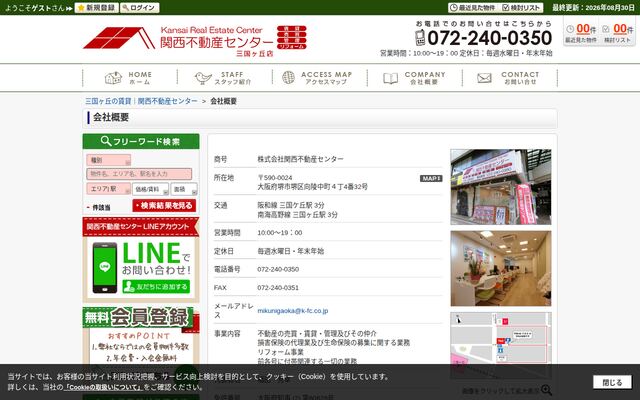This screenshot has height=400, width=640.
Task: Open the 無料会員登録 banner
Action: pyautogui.click(x=141, y=337)
